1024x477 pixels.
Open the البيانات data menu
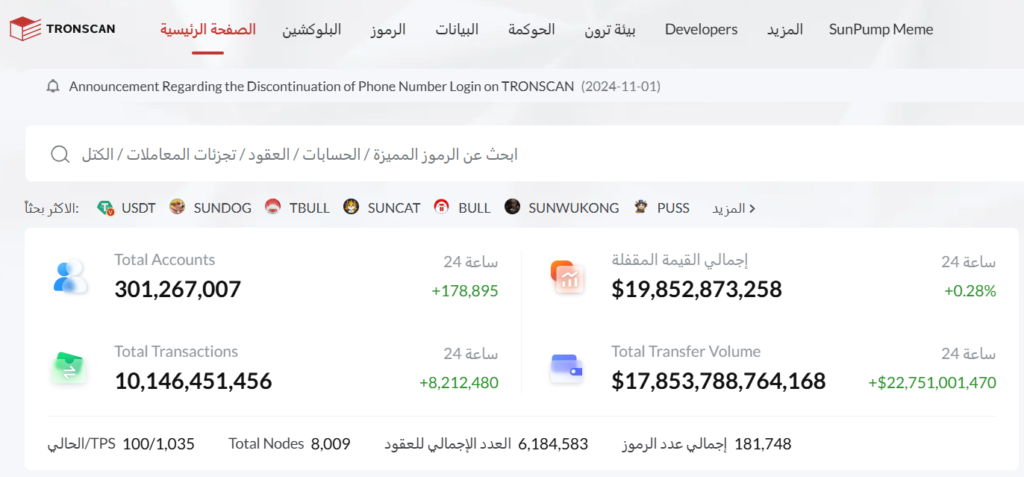457,29
